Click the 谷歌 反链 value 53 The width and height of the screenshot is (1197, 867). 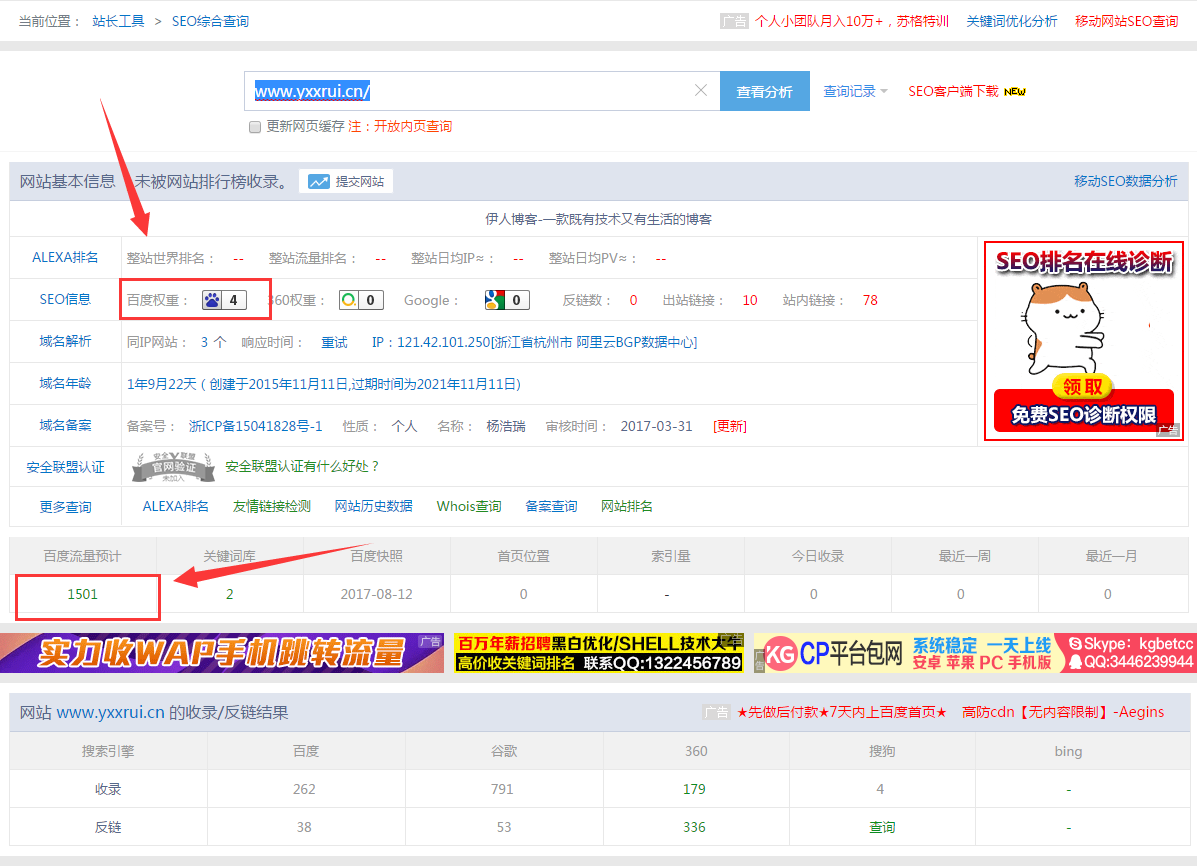504,827
